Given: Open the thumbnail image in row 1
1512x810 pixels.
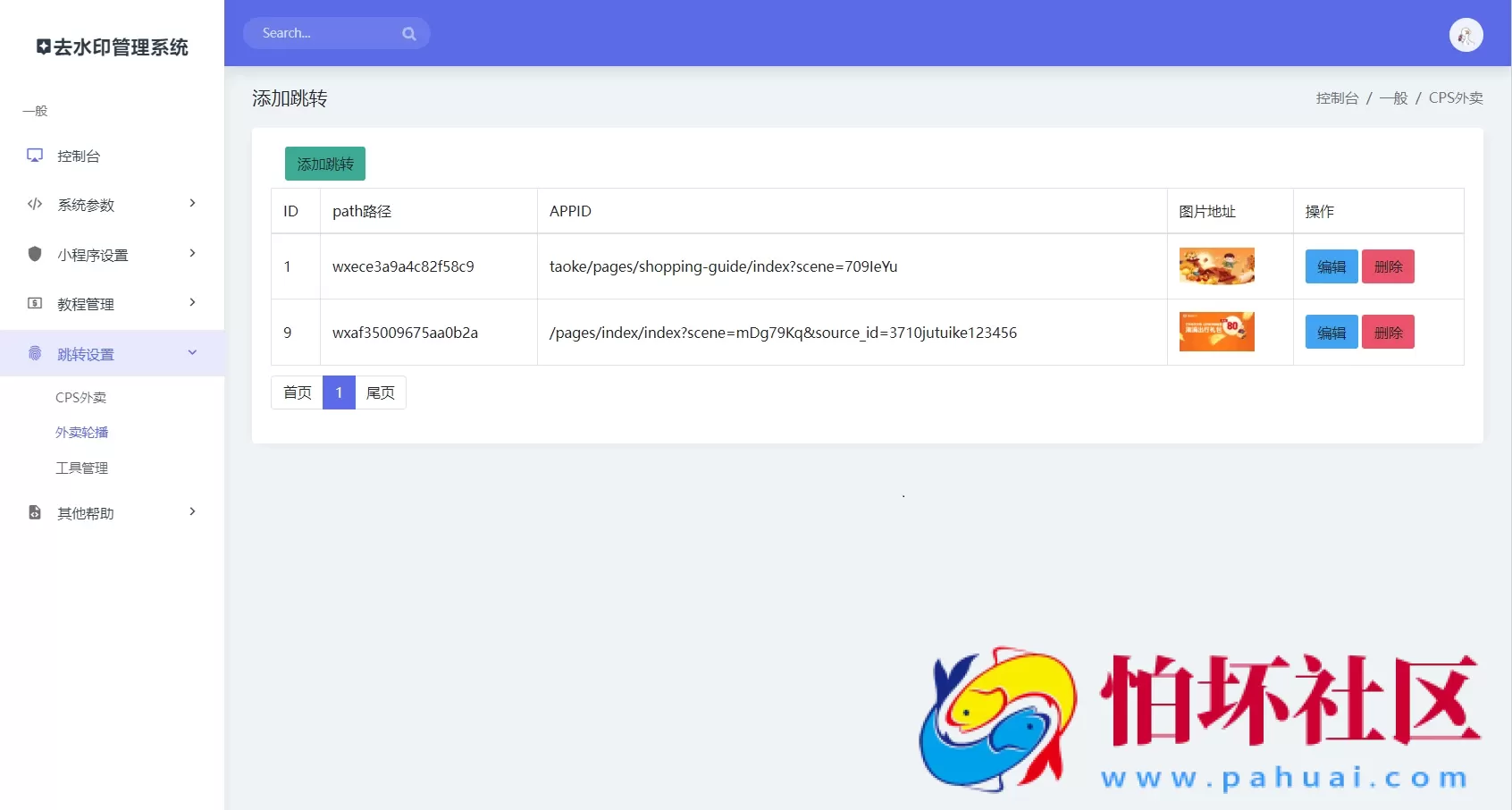Looking at the screenshot, I should pyautogui.click(x=1216, y=266).
